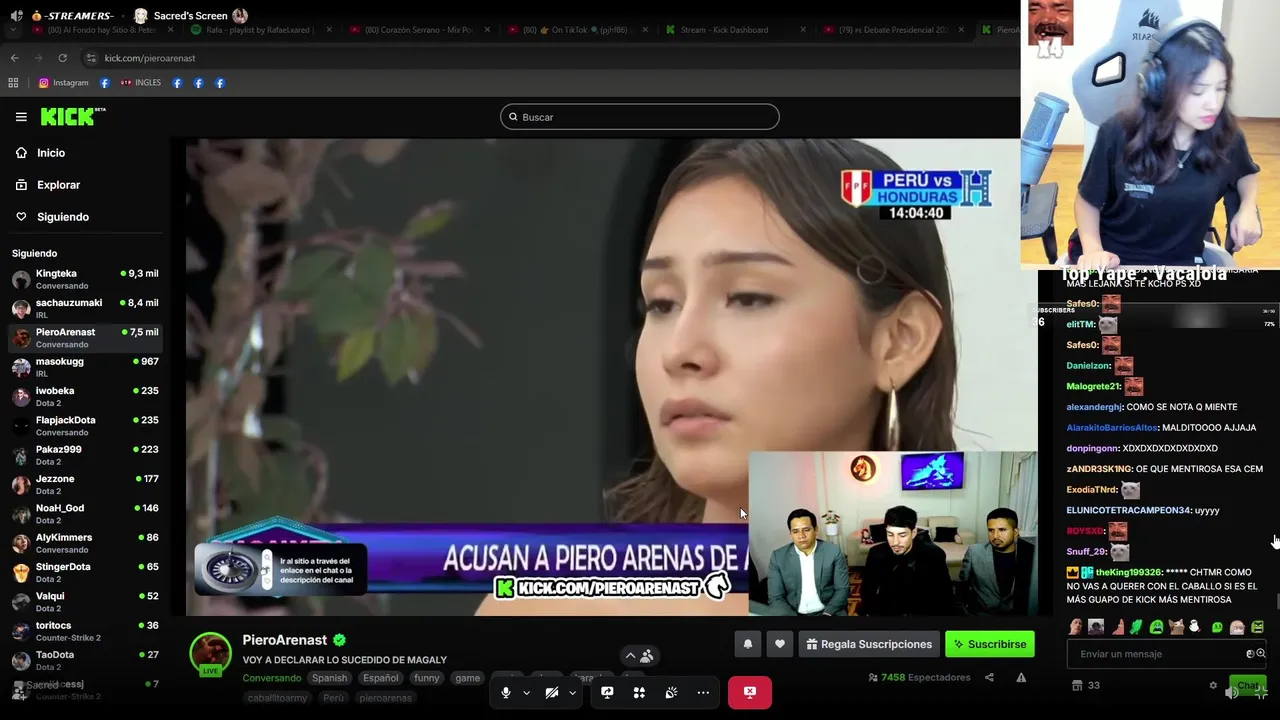Open the Conversando category link
Image resolution: width=1280 pixels, height=720 pixels.
[x=272, y=678]
